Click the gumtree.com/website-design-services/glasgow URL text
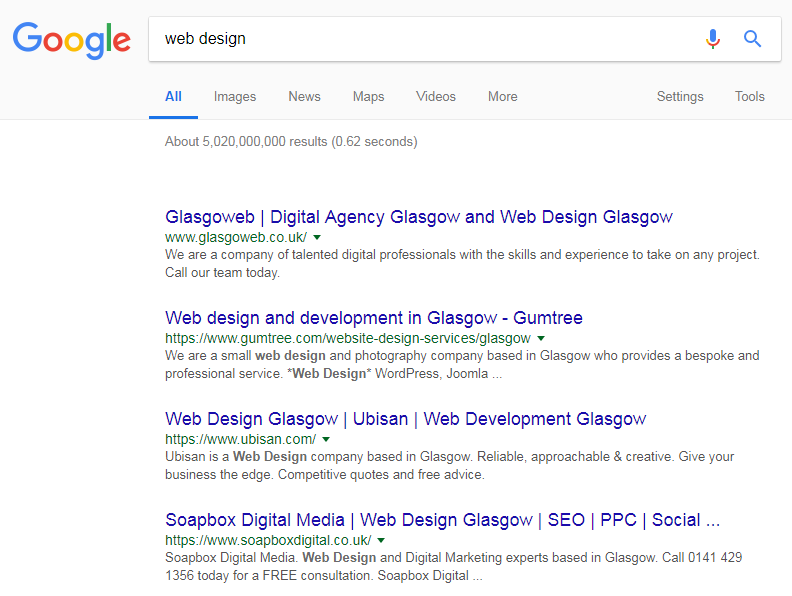Image resolution: width=792 pixels, height=596 pixels. [x=348, y=338]
